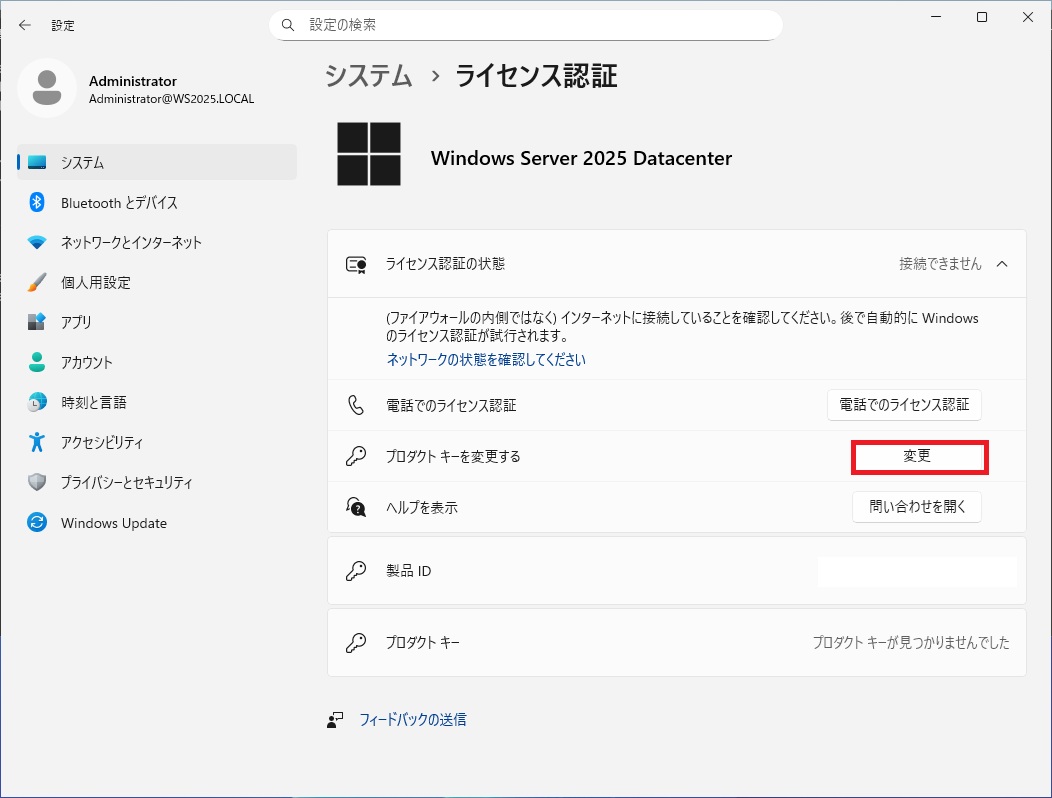Click the key icon in プロダクト キー row
The image size is (1052, 798).
coord(356,642)
